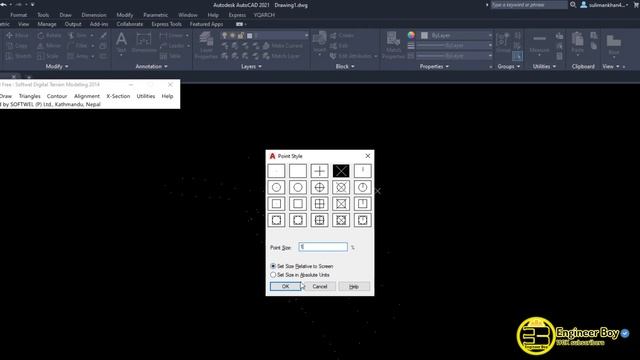Screen dimensions: 640x360
Task: Click the Point Size input field
Action: (323, 247)
